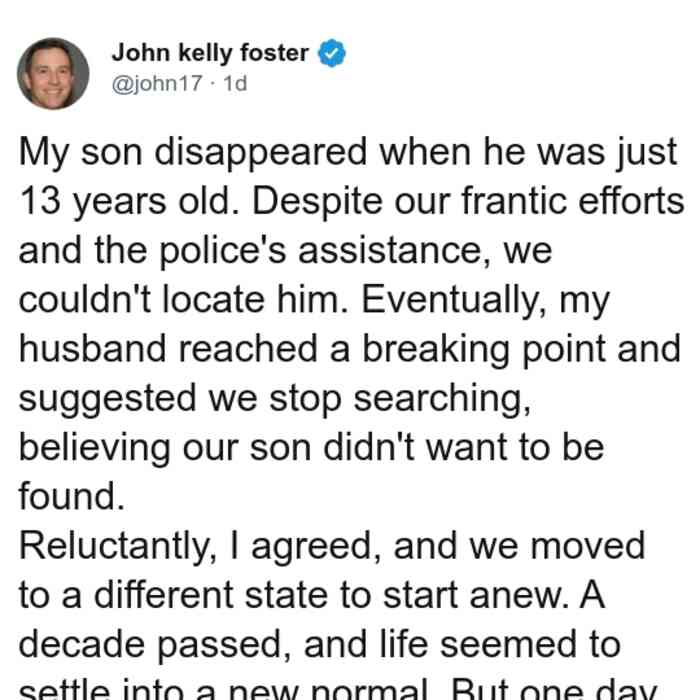The height and width of the screenshot is (700, 700).
Task: Click the line 'decade passed, and life seemed to'
Action: coord(320,644)
